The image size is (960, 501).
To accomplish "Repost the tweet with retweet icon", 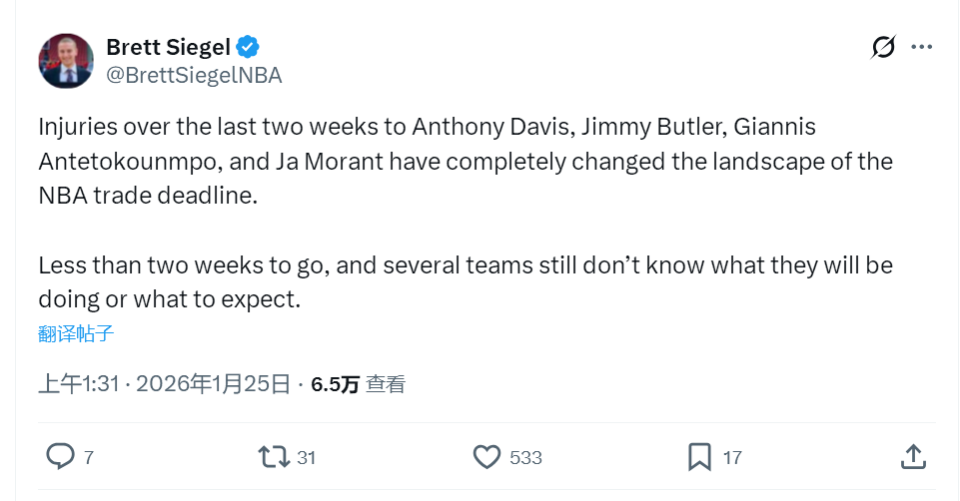I will click(271, 457).
